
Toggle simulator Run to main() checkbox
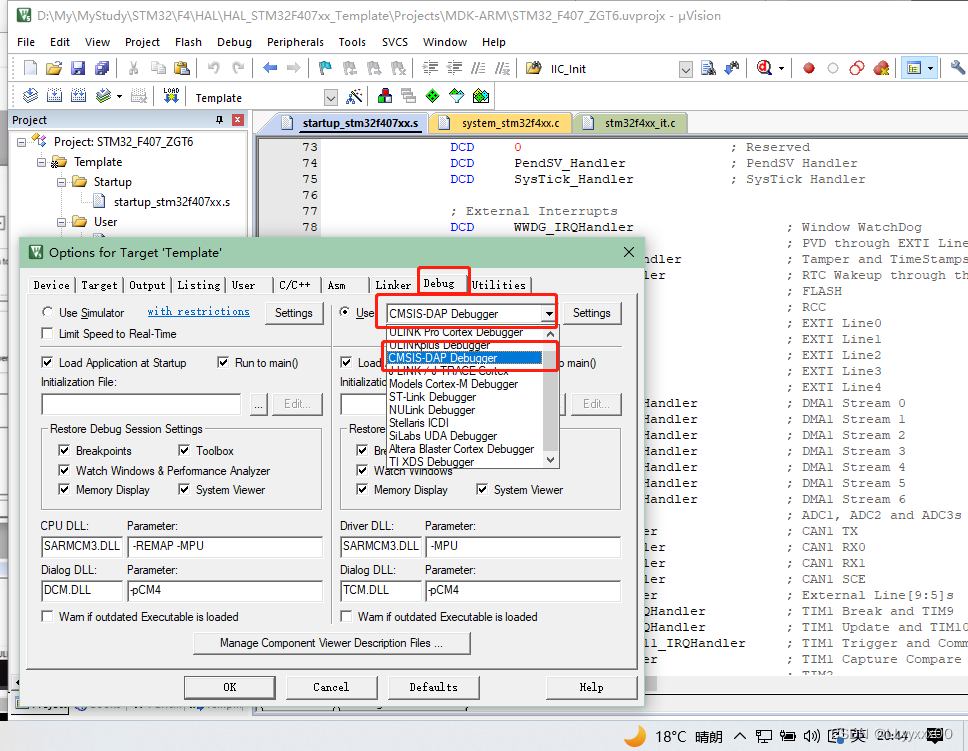click(223, 363)
